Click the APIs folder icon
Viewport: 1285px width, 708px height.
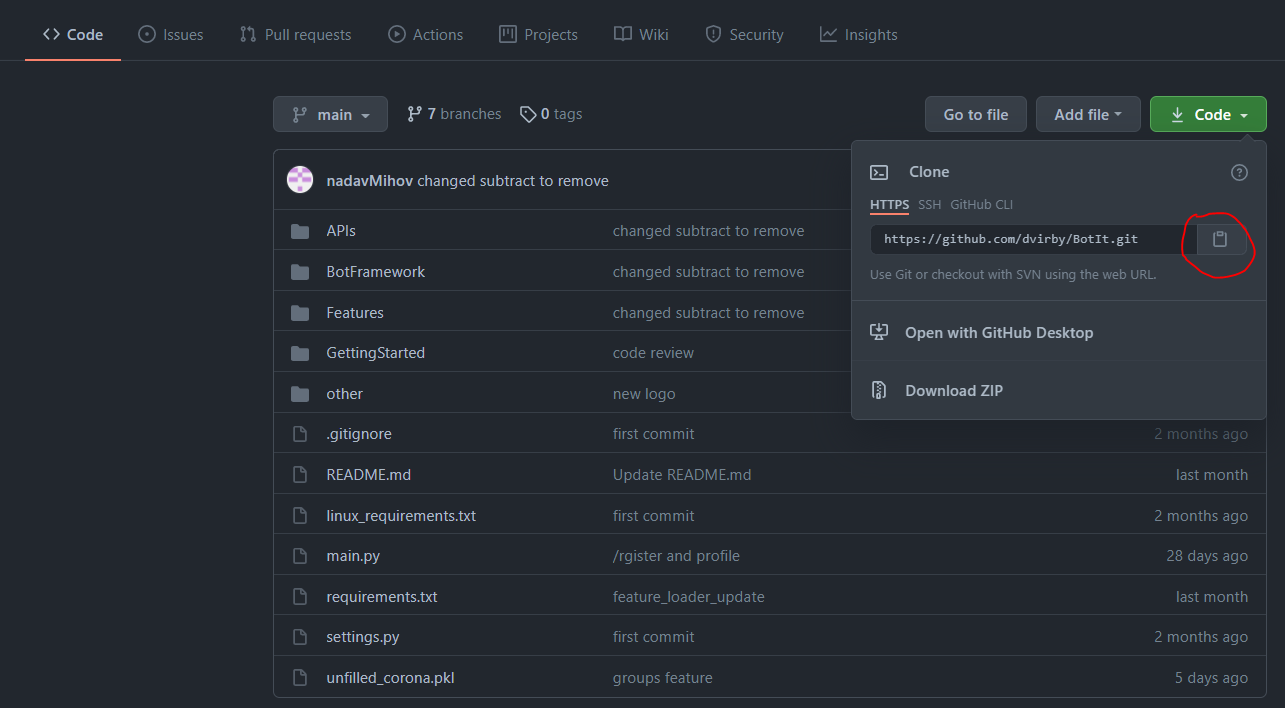point(300,231)
